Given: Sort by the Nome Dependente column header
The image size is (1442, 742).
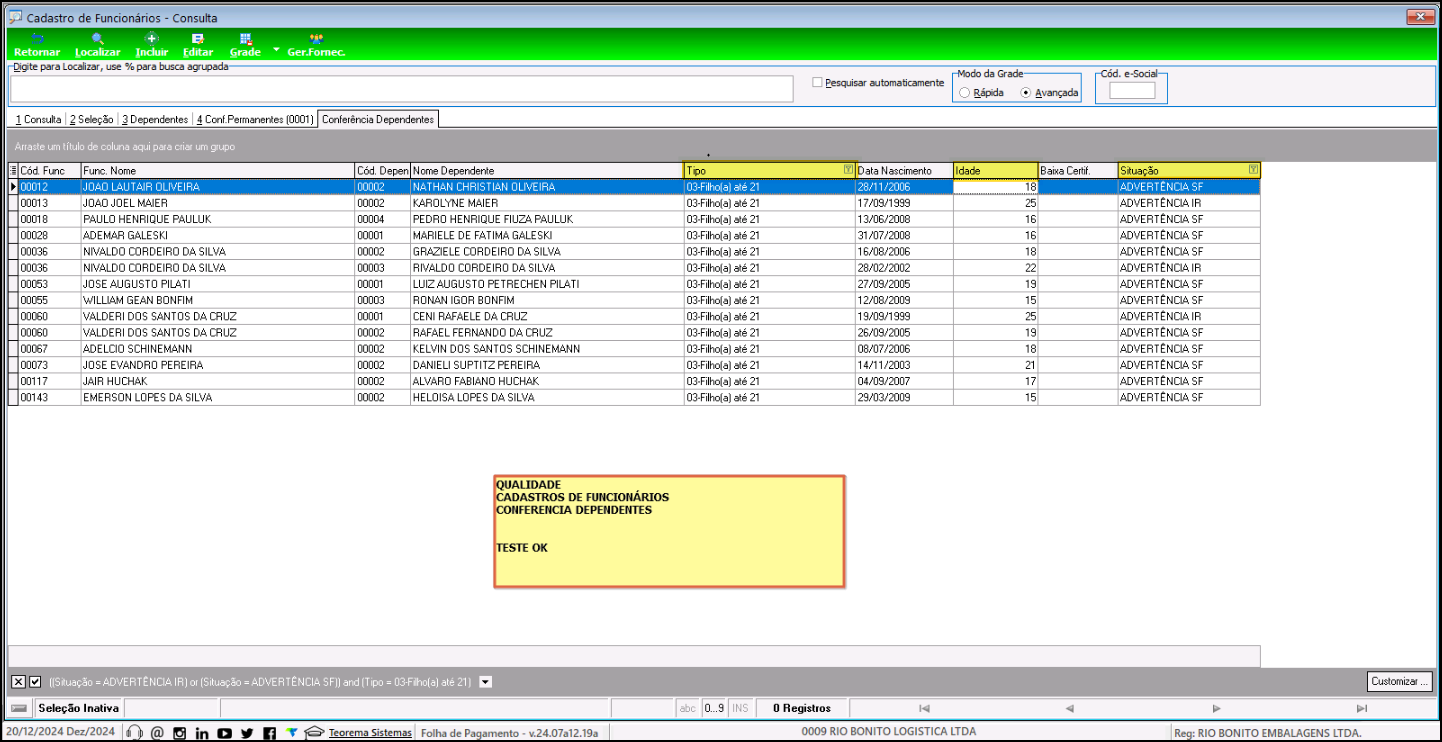Looking at the screenshot, I should 547,171.
